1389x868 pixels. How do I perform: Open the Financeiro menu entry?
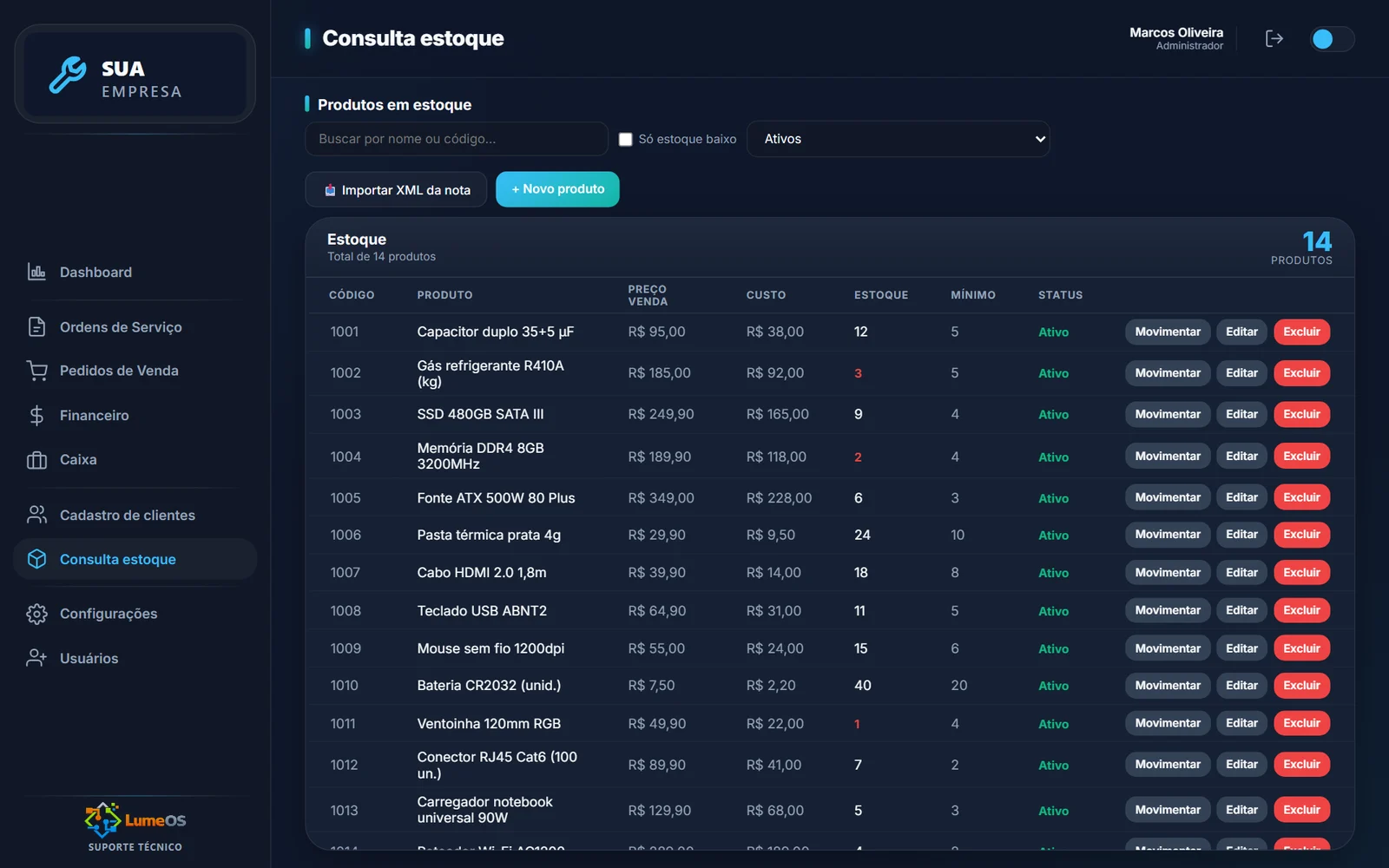[135, 416]
